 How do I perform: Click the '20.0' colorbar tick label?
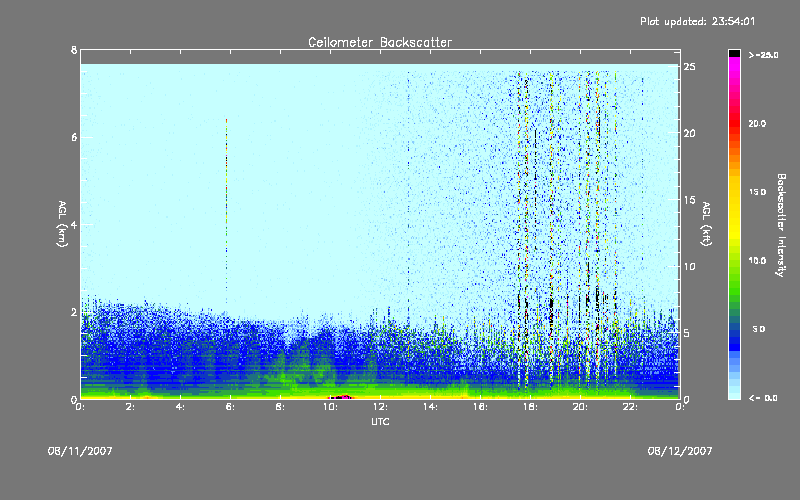(x=757, y=124)
